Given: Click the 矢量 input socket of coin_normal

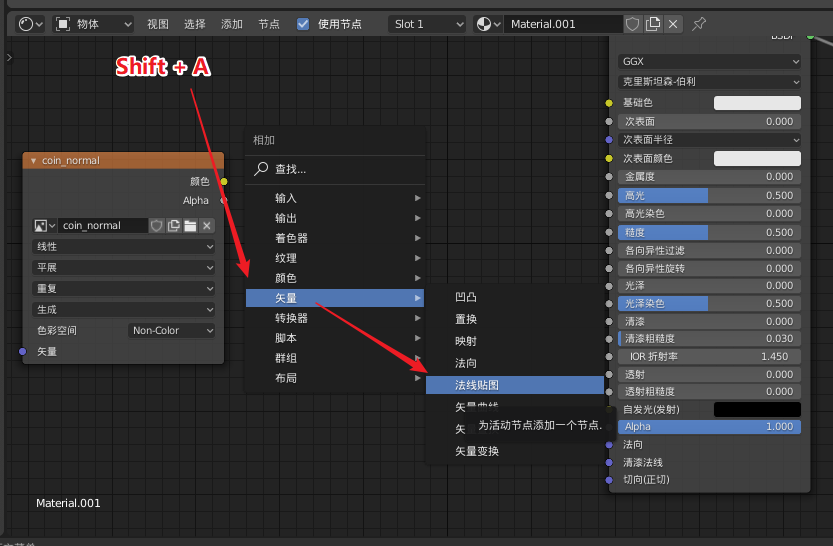Looking at the screenshot, I should [x=22, y=351].
